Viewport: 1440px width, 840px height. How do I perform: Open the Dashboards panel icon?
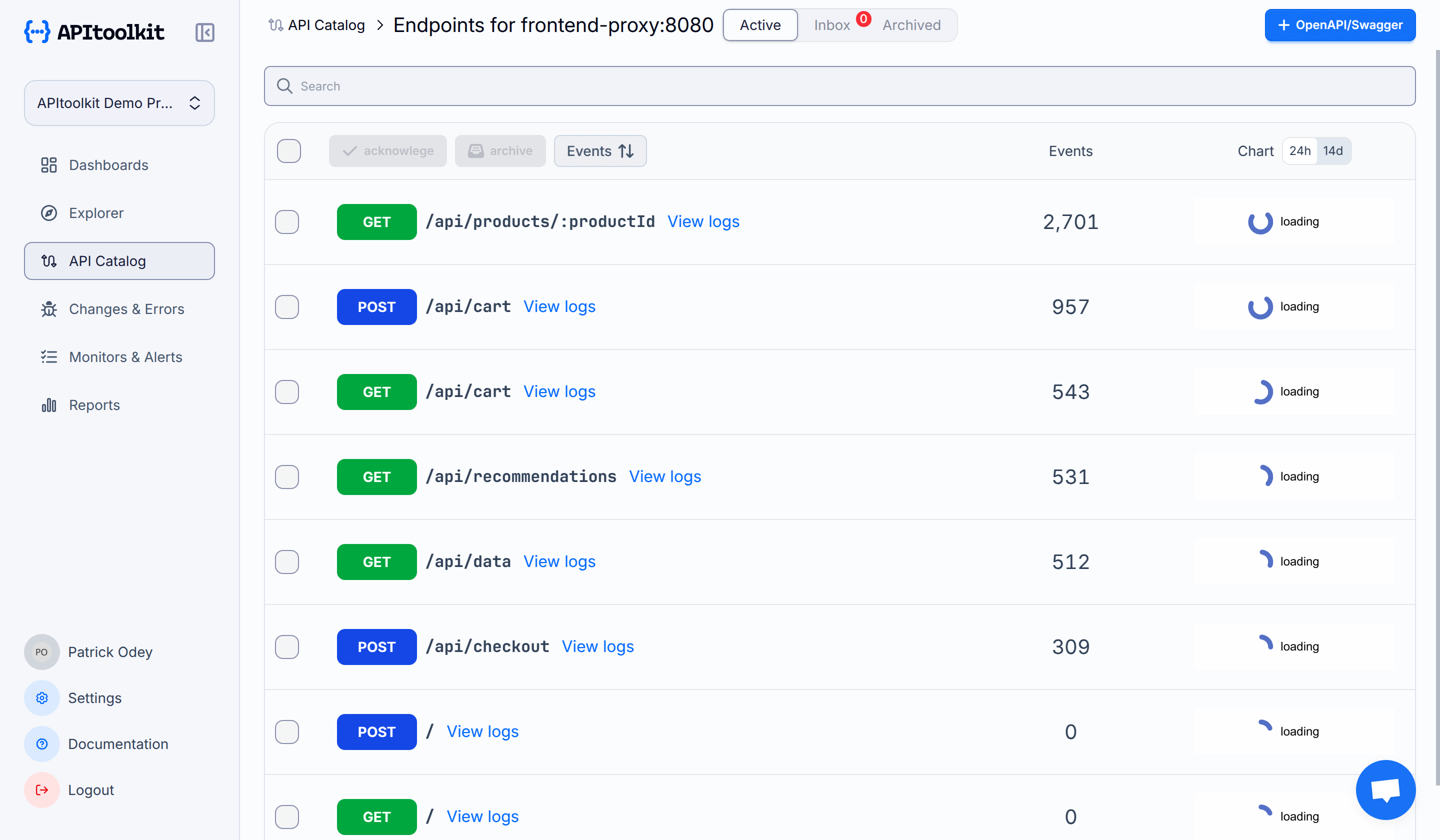49,164
